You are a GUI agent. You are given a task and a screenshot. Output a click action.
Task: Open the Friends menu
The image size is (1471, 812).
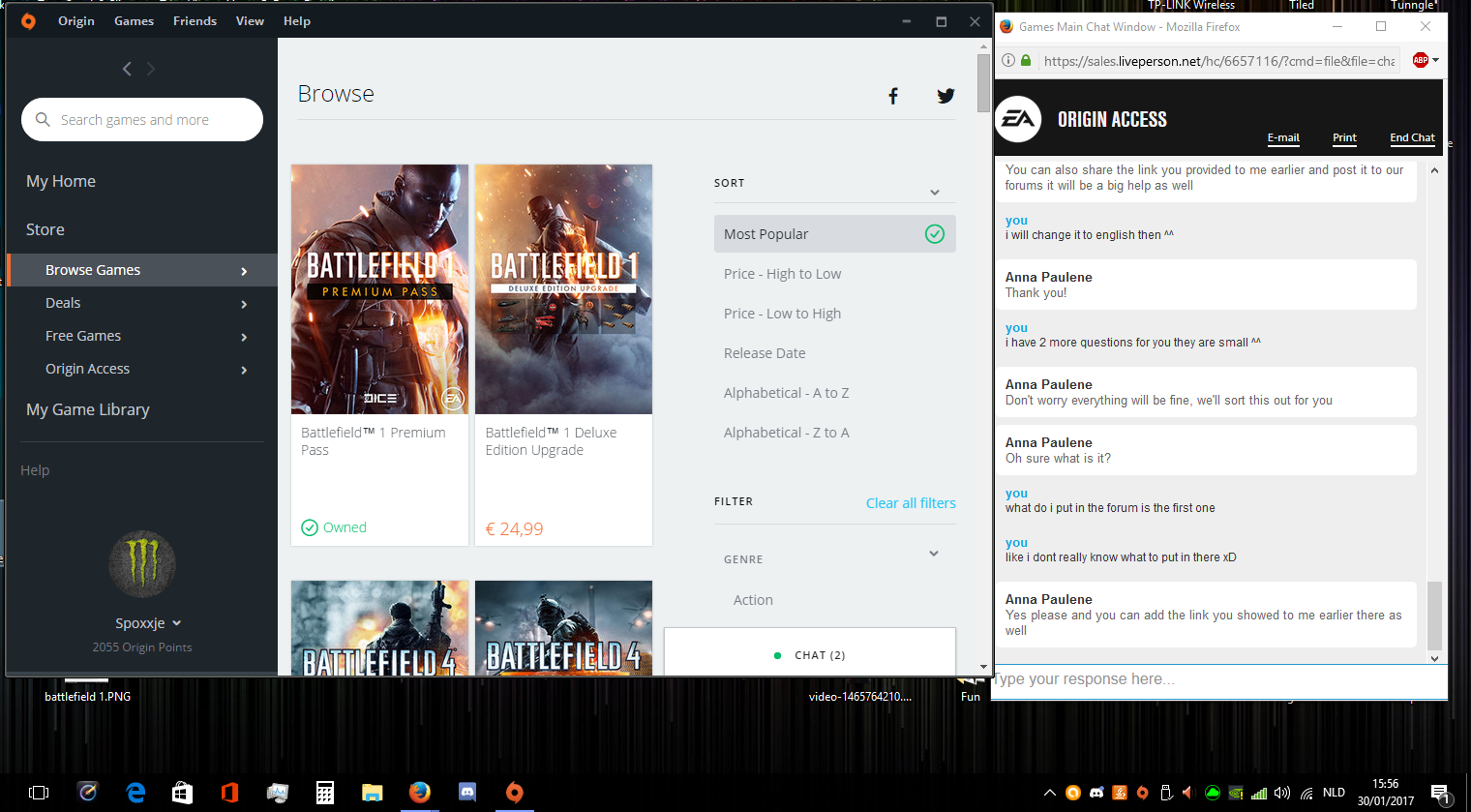[195, 21]
